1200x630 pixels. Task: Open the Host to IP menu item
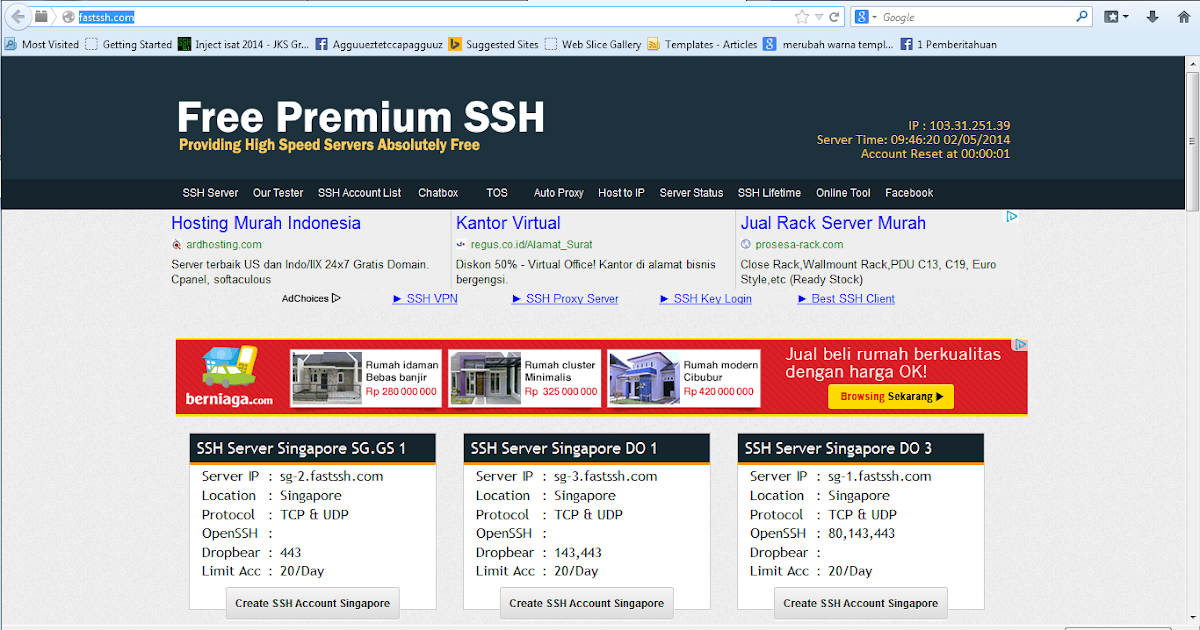point(621,193)
